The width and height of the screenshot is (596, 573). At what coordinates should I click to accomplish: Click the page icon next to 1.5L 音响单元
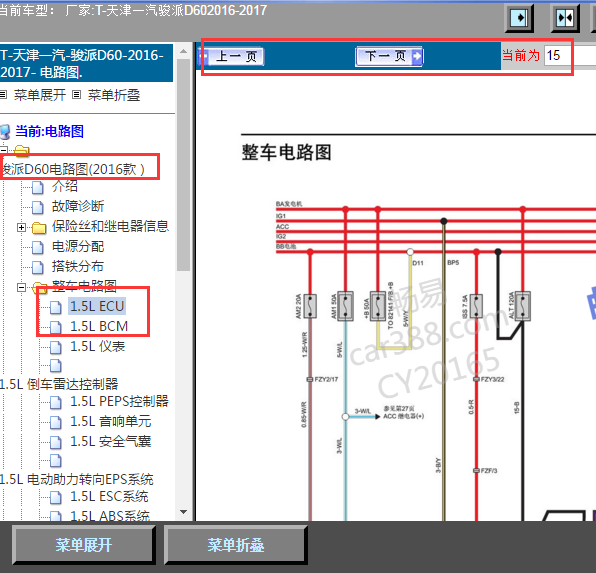[x=56, y=422]
